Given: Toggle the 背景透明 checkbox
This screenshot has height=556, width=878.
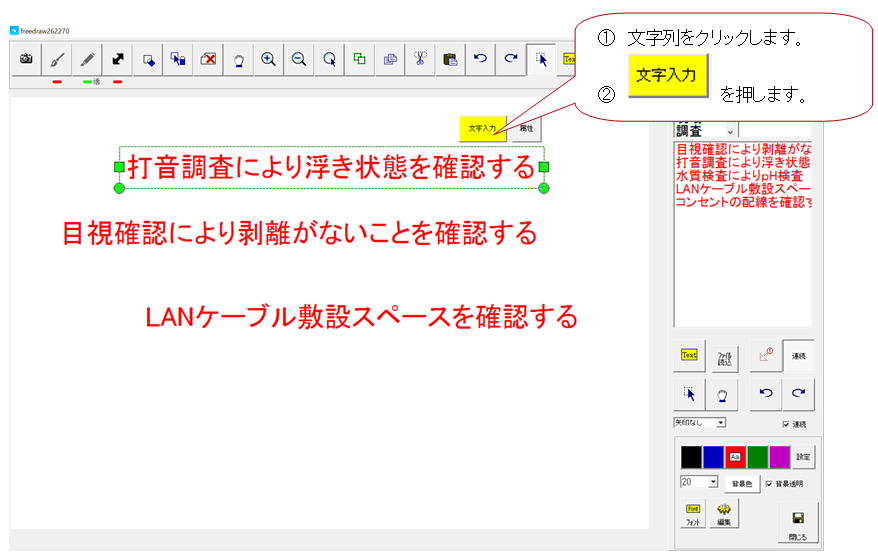Looking at the screenshot, I should (x=768, y=484).
